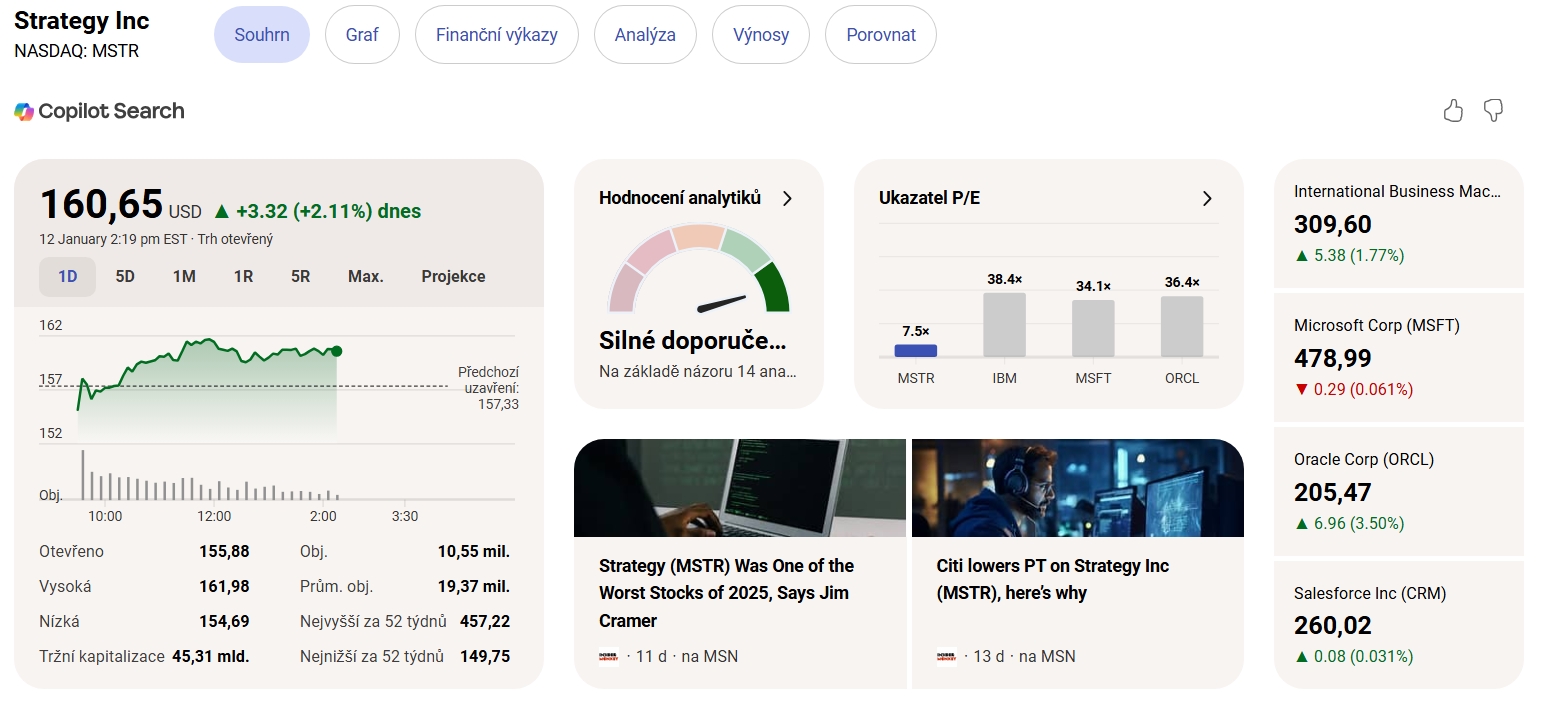Click the Tržní kapitalizace 45,31 mld. value
This screenshot has height=703, width=1546.
point(210,657)
